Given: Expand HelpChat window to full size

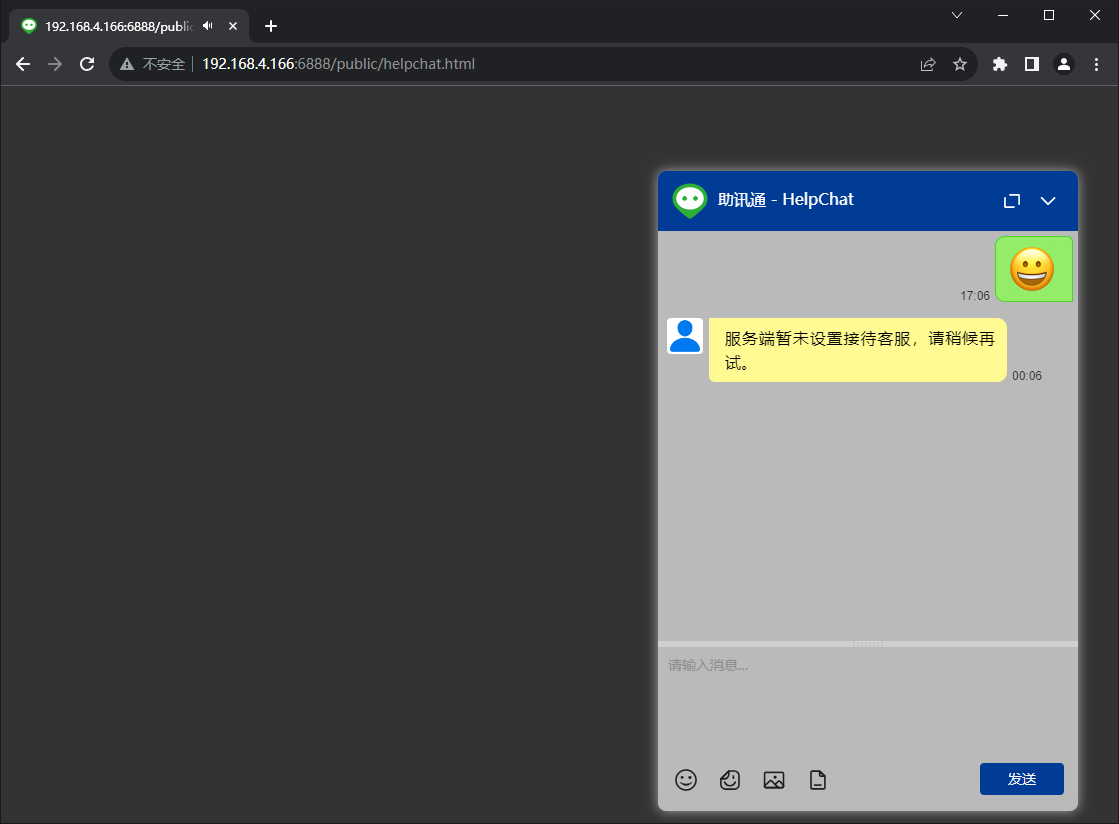Looking at the screenshot, I should click(1011, 201).
